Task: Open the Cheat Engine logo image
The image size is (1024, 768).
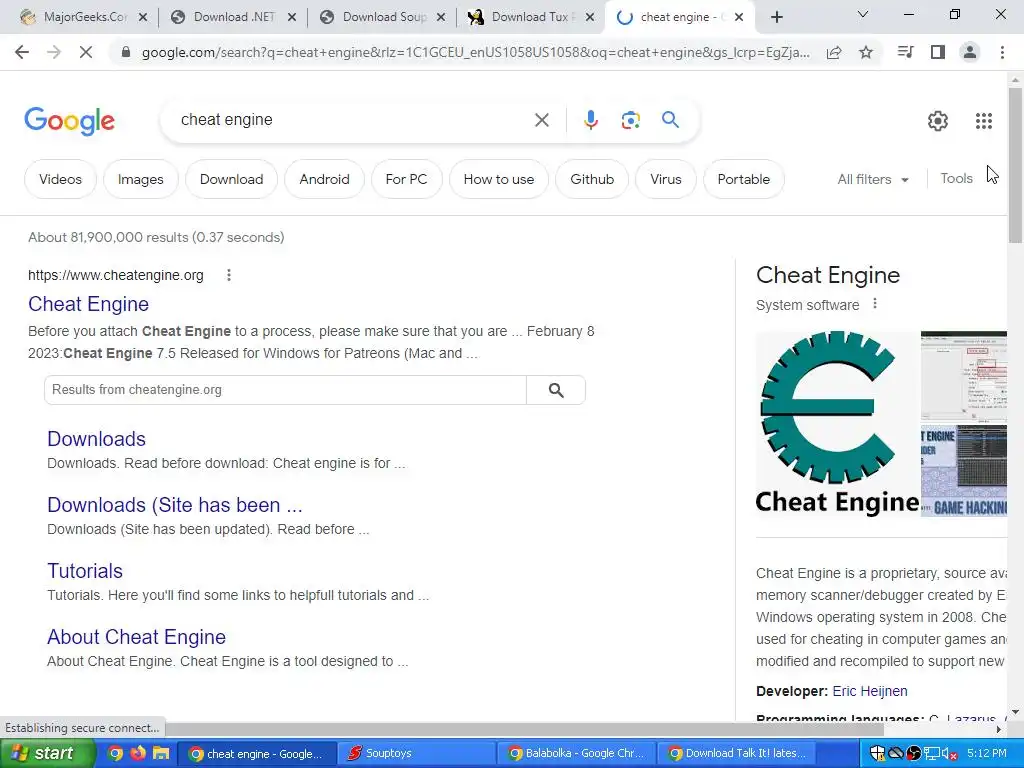Action: (837, 424)
